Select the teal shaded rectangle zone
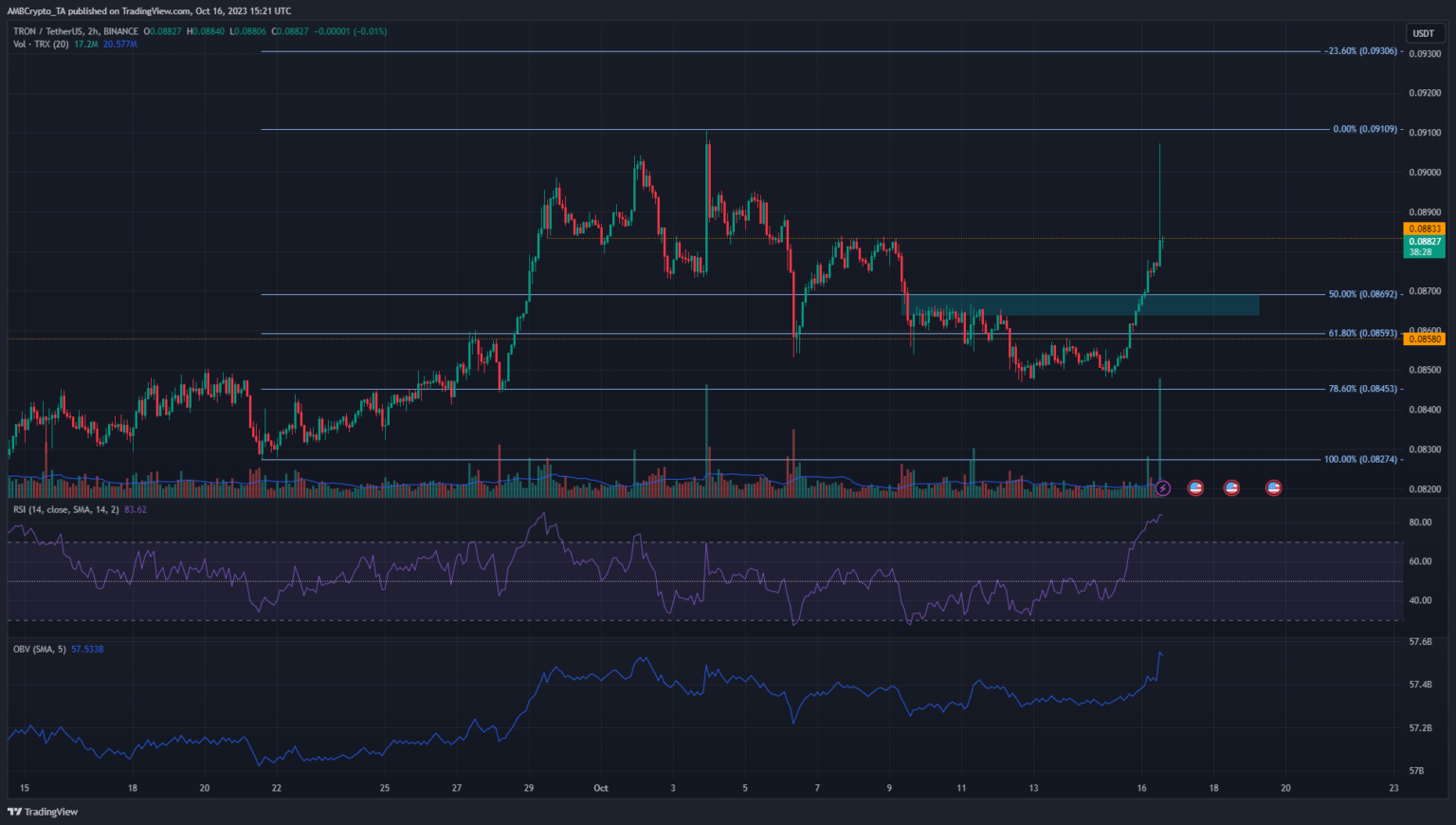Screen dimensions: 1456x825 tap(1081, 305)
